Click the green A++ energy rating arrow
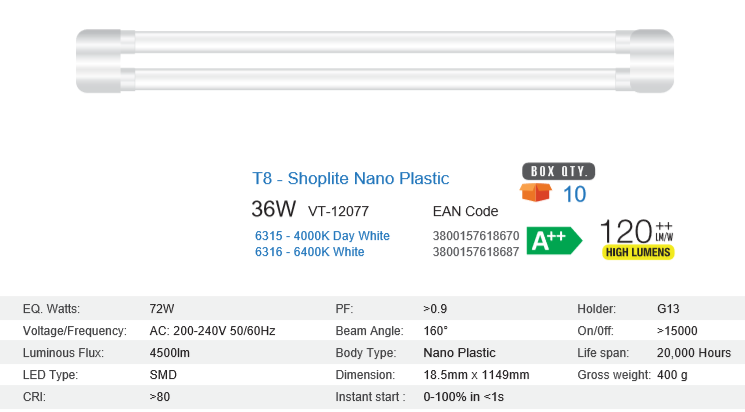745x412 pixels. coord(553,240)
